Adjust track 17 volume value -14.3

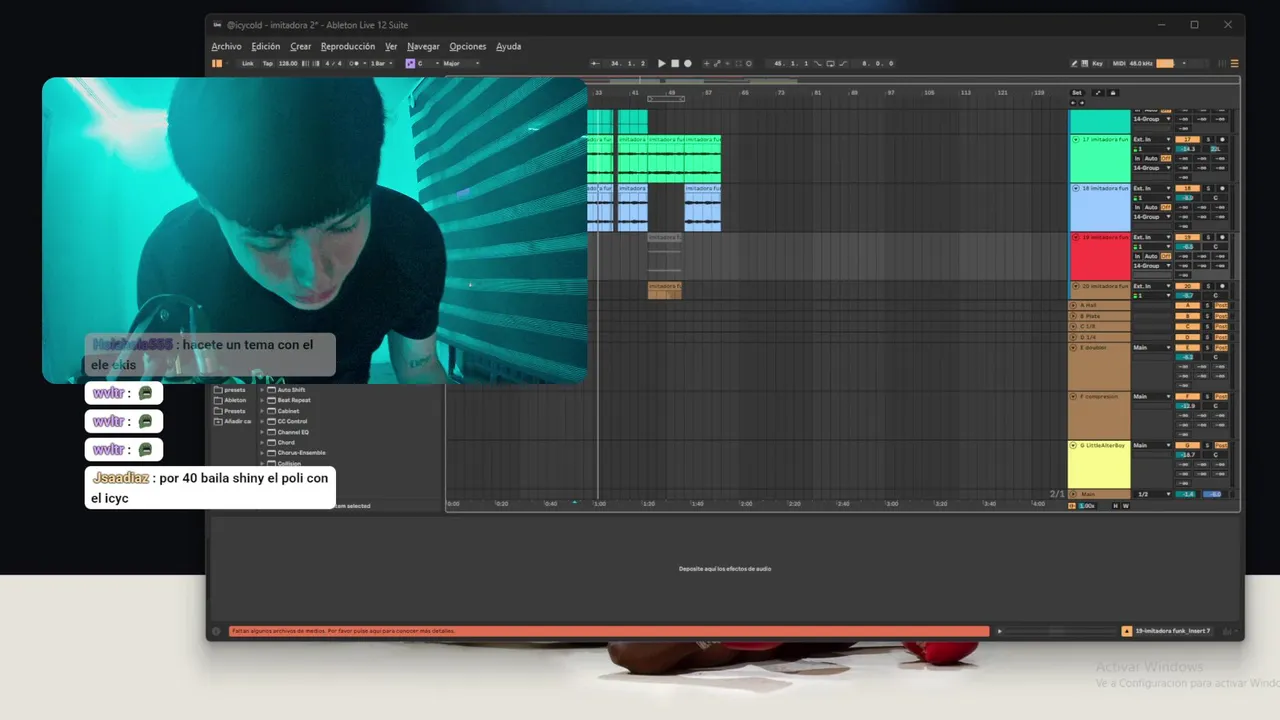(x=1187, y=149)
